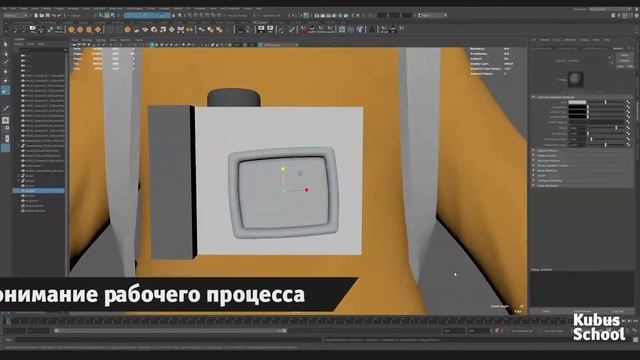The image size is (640, 360).
Task: Toggle the highlighted Attribute Editor icon top-right
Action: [625, 16]
